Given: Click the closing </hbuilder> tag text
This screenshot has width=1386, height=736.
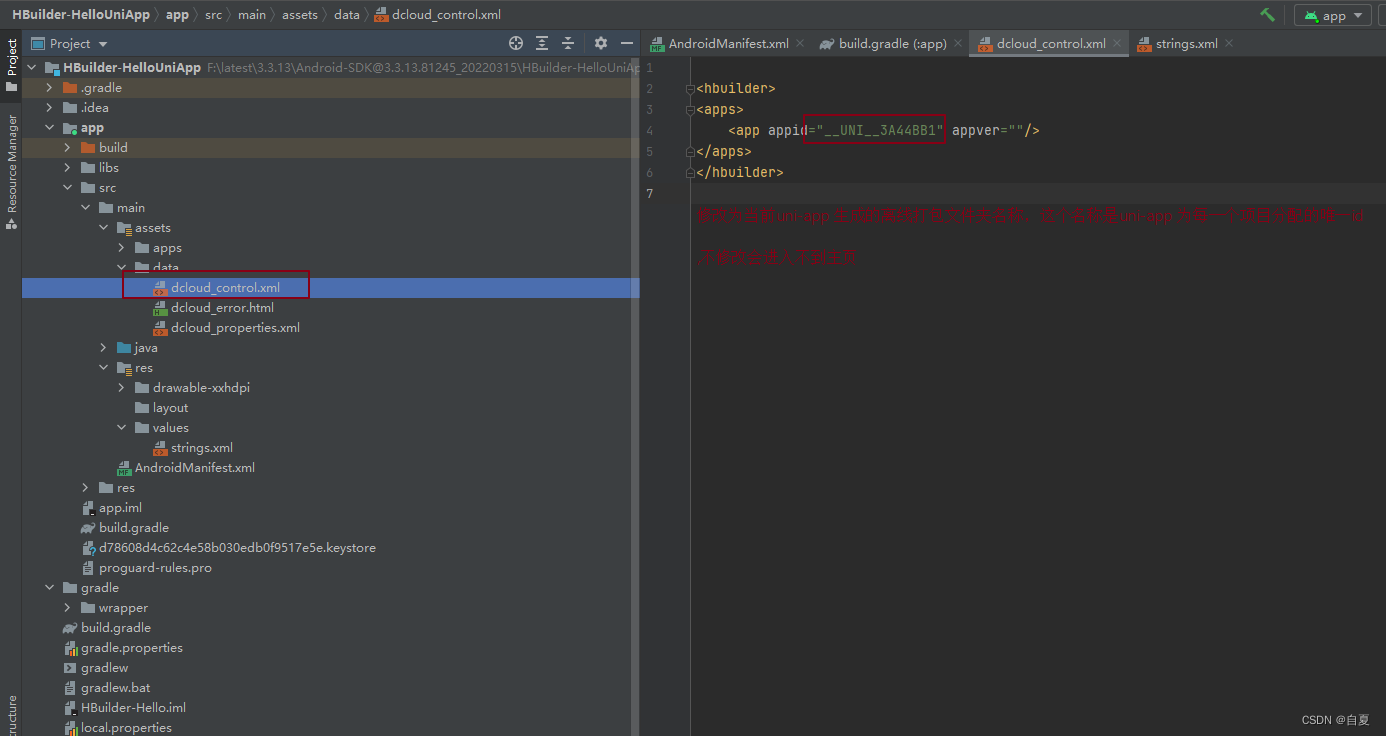Looking at the screenshot, I should click(740, 172).
